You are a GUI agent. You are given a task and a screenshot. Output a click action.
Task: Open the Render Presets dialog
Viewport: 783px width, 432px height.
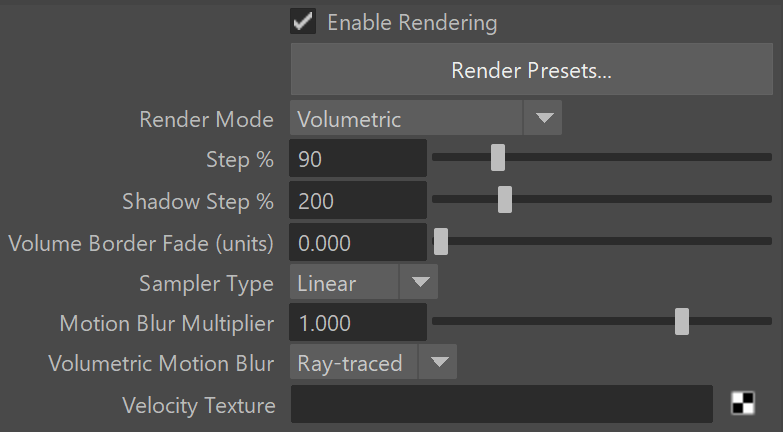[x=531, y=69]
